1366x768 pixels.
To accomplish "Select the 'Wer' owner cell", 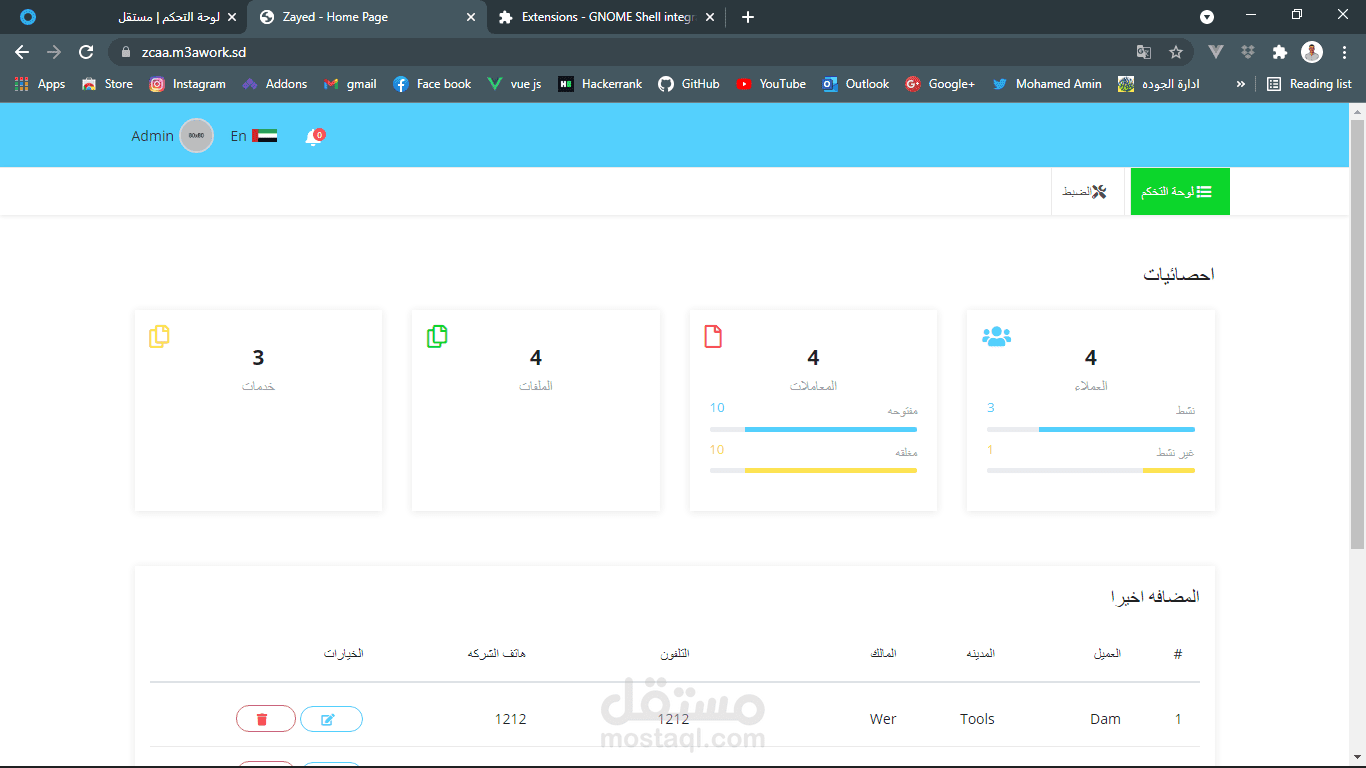I will (883, 719).
